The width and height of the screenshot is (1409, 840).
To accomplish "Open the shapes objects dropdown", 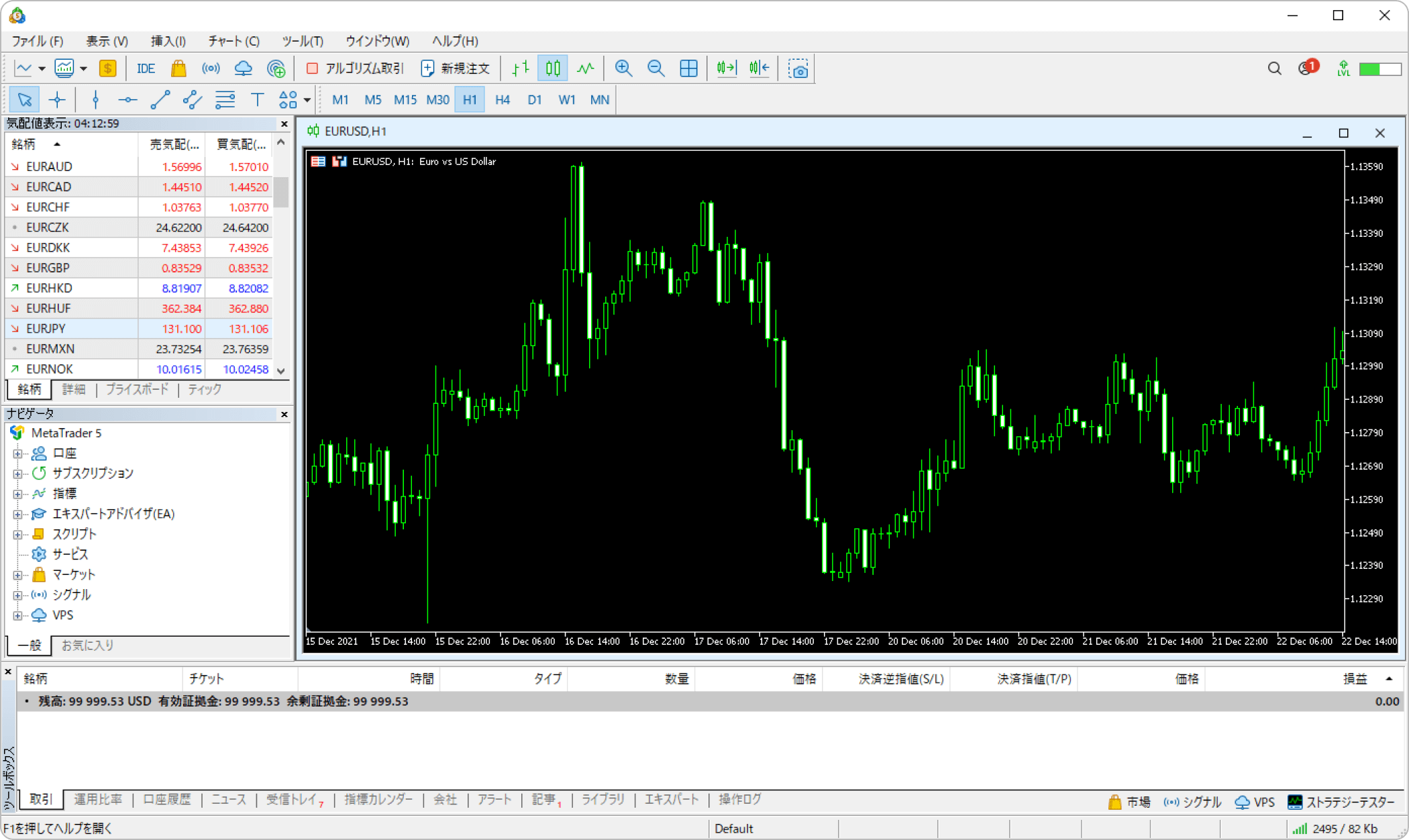I will tap(307, 100).
